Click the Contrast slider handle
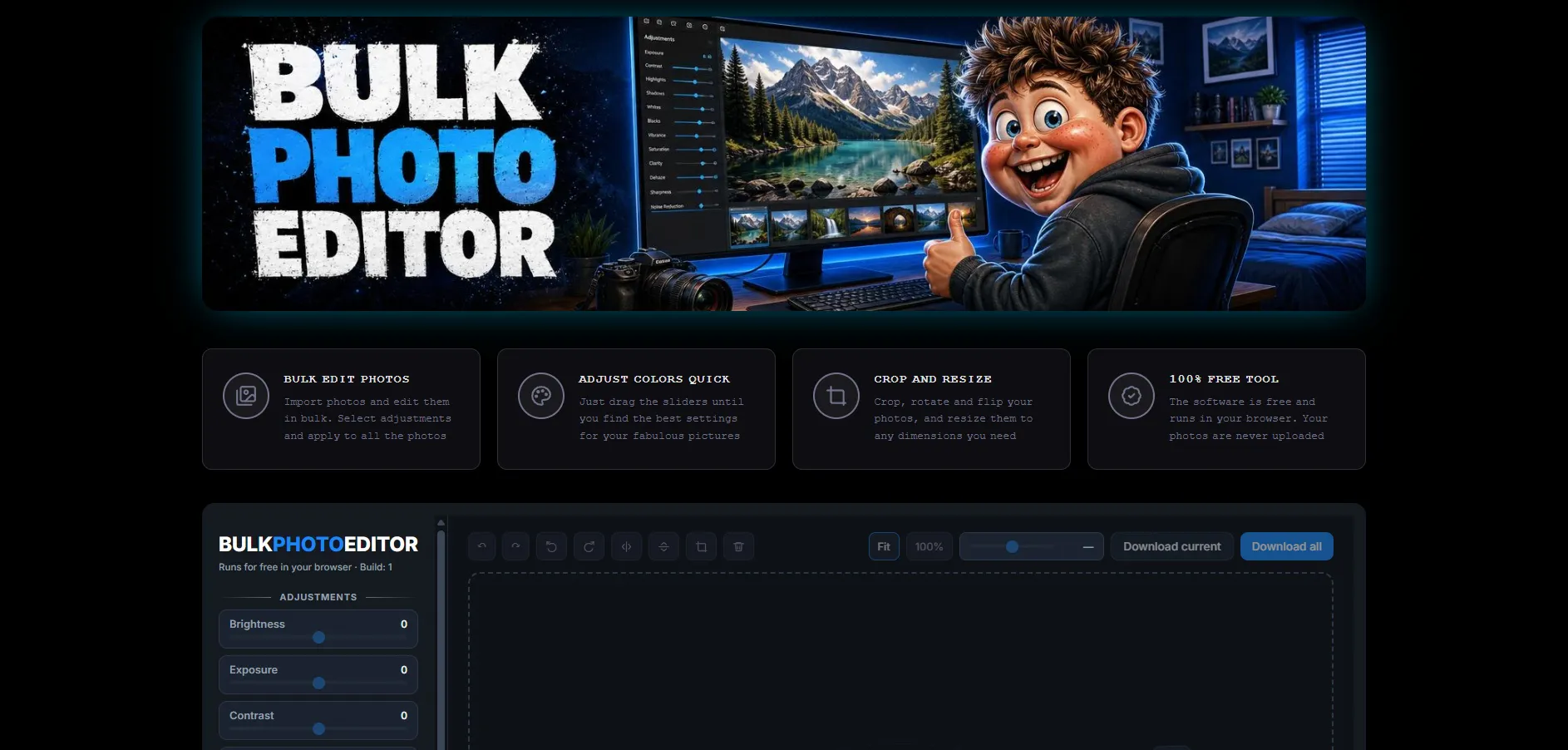The width and height of the screenshot is (1568, 750). (x=318, y=728)
